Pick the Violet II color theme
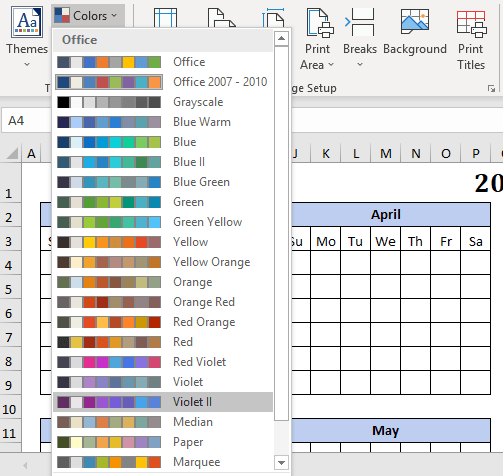Viewport: 503px width, 476px height. [x=163, y=402]
